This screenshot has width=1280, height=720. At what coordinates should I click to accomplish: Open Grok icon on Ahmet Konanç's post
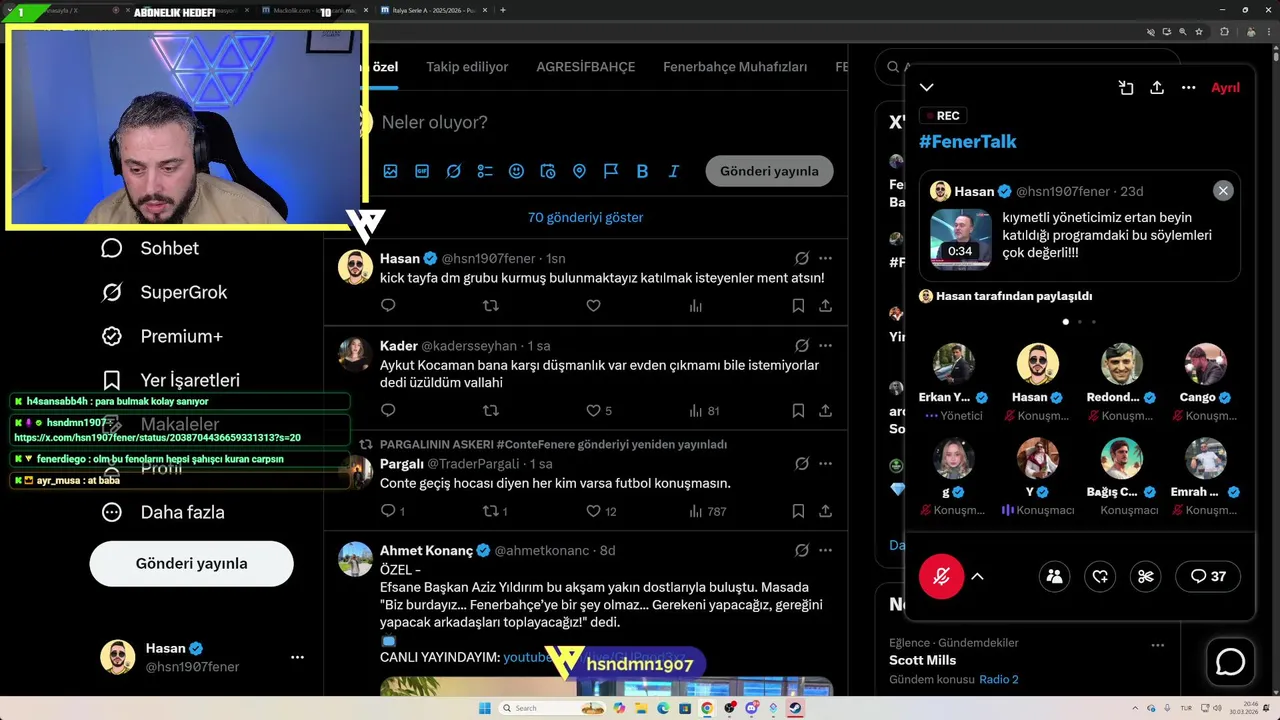[x=802, y=550]
